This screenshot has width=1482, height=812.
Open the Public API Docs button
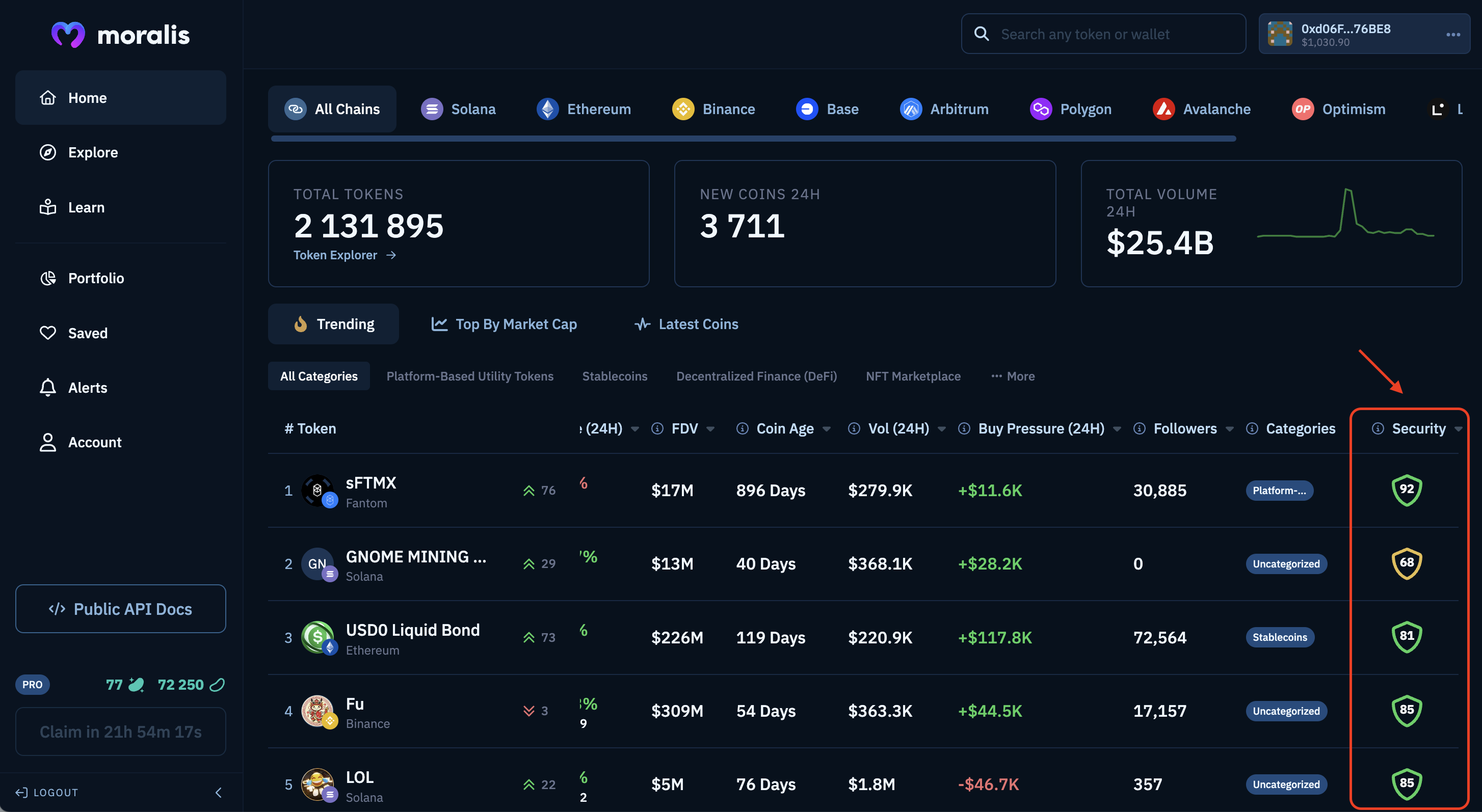pos(120,609)
